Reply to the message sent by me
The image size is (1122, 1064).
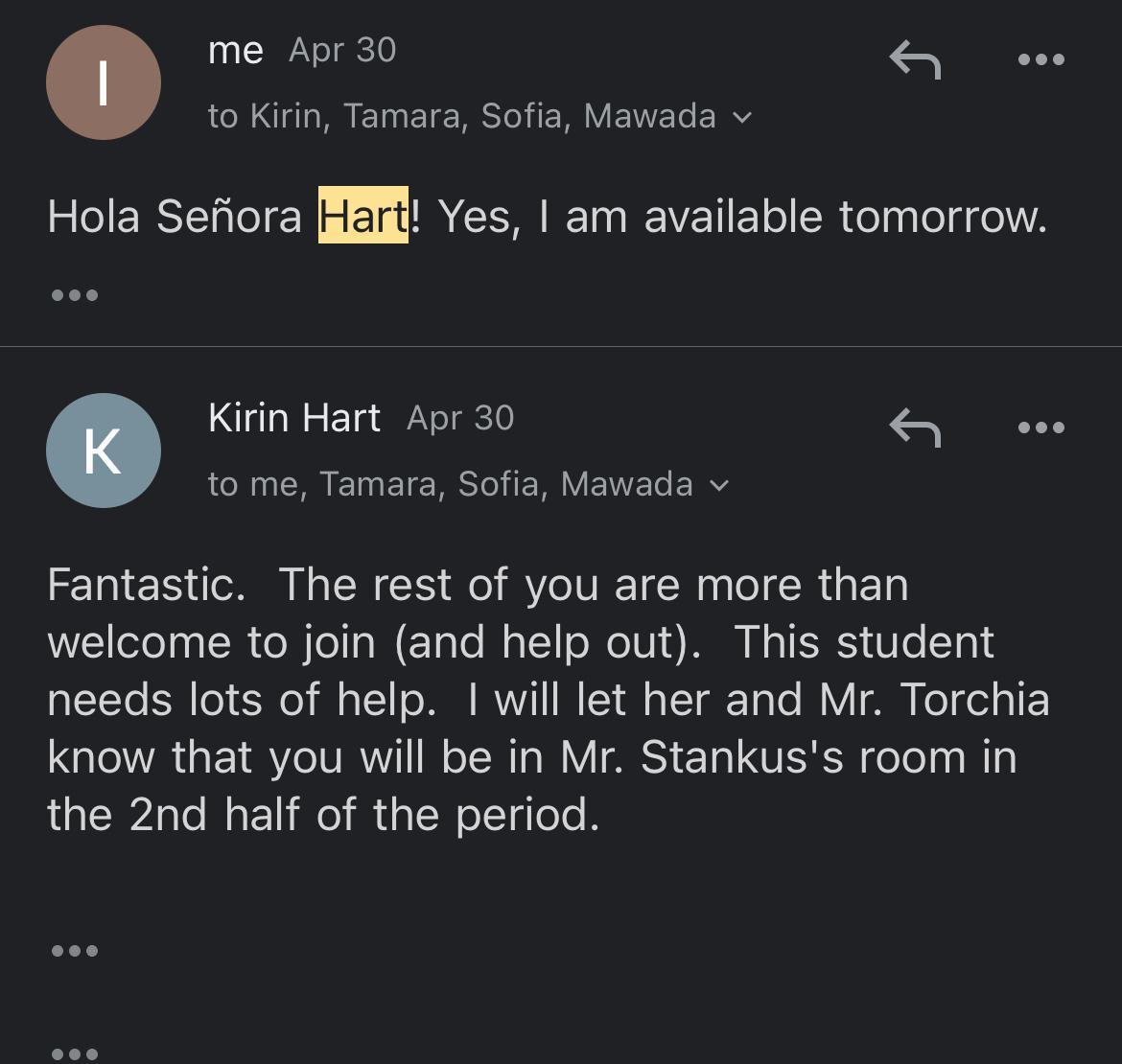915,60
